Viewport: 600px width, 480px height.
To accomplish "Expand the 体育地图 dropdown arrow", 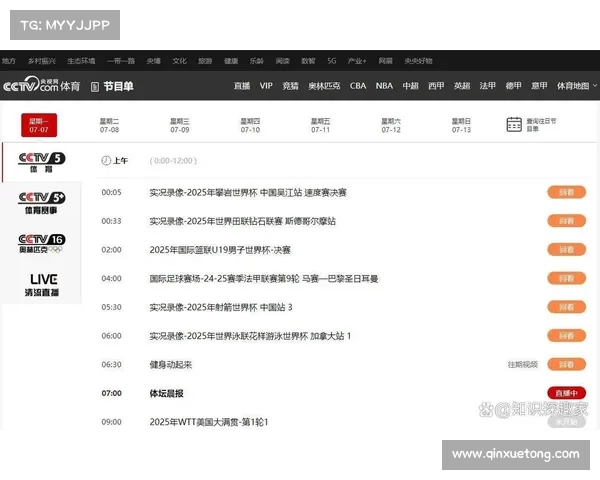I will tap(595, 86).
